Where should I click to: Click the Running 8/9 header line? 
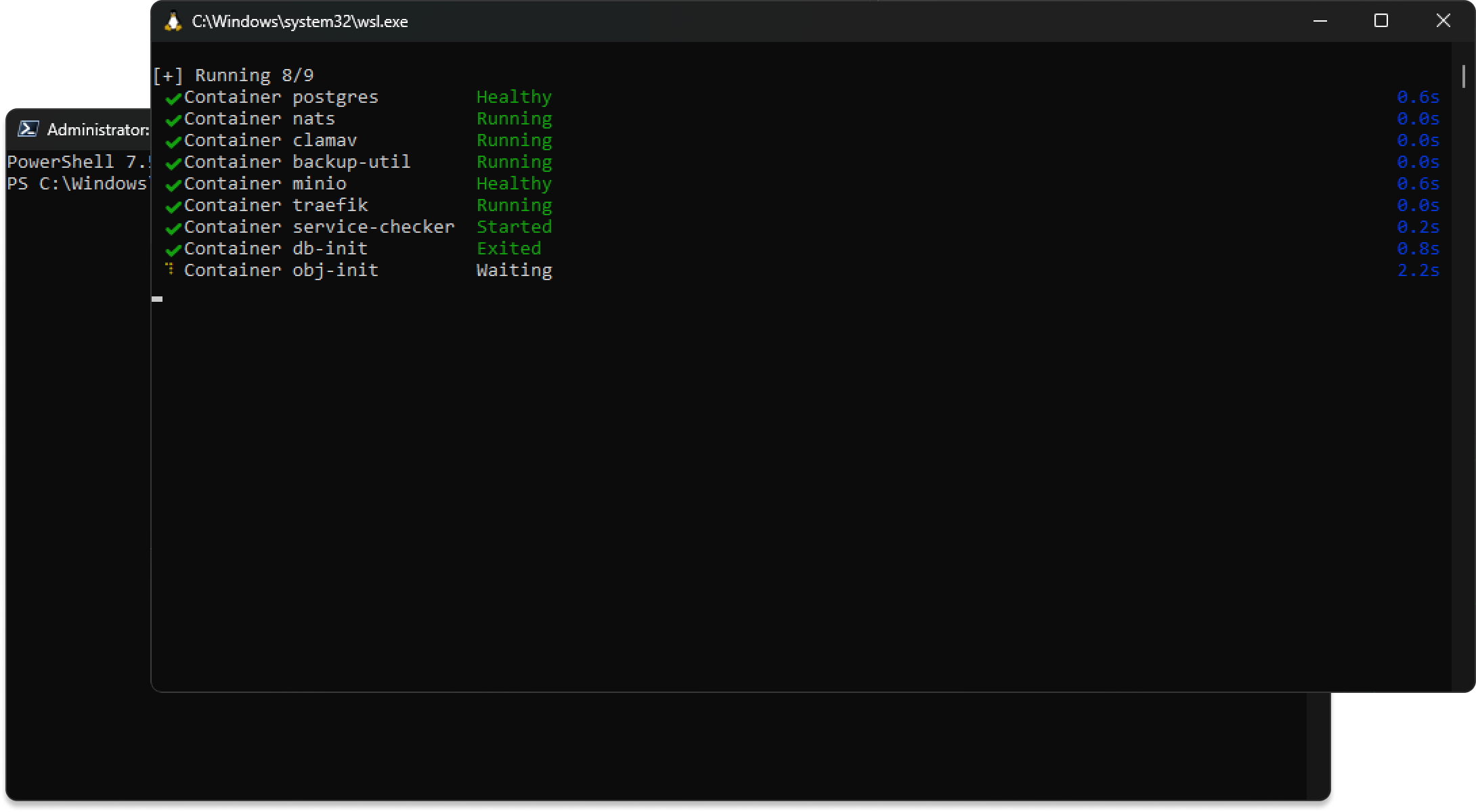point(234,75)
